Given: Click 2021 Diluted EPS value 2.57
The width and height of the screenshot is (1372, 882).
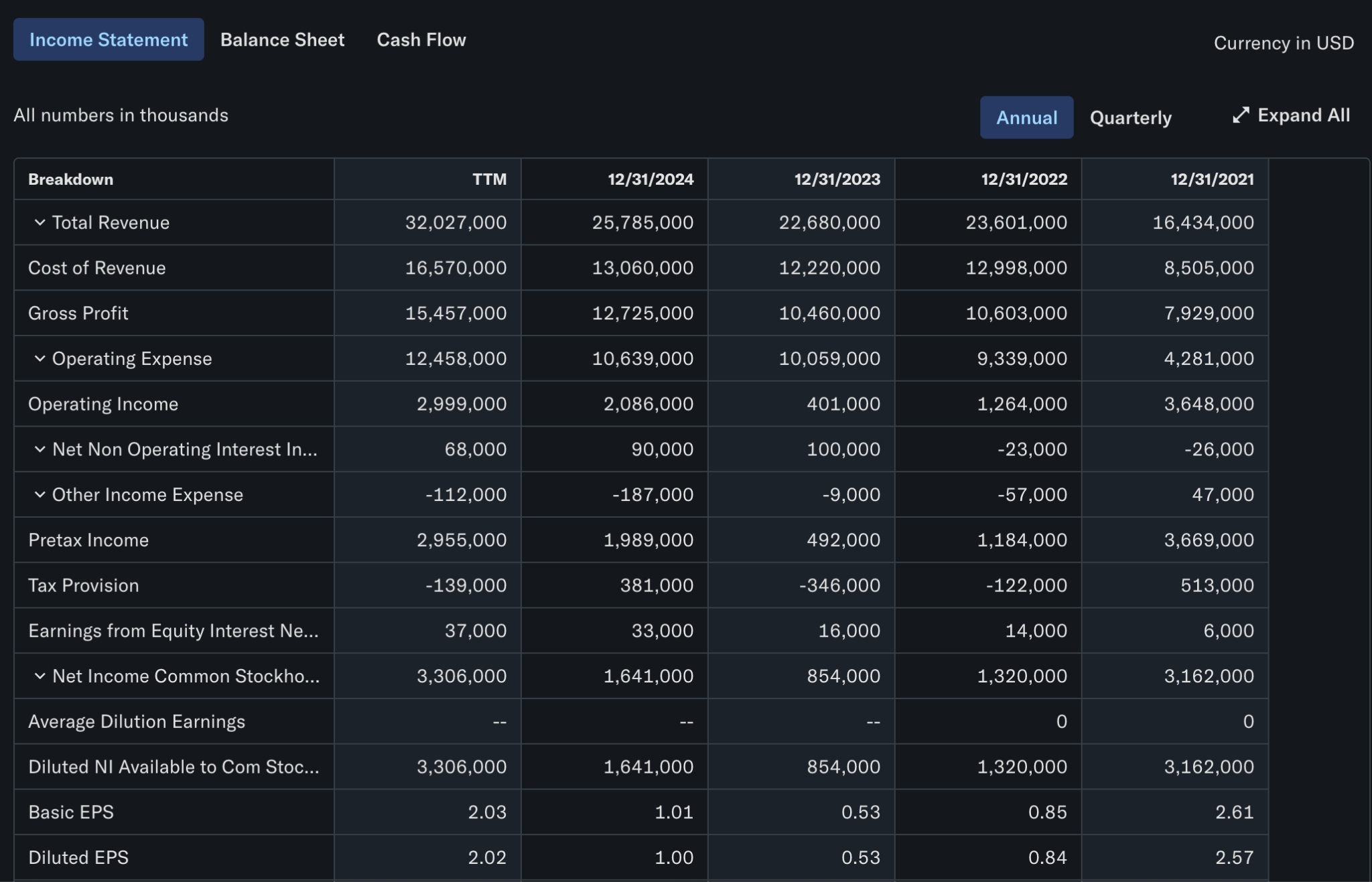Looking at the screenshot, I should pyautogui.click(x=1235, y=858).
